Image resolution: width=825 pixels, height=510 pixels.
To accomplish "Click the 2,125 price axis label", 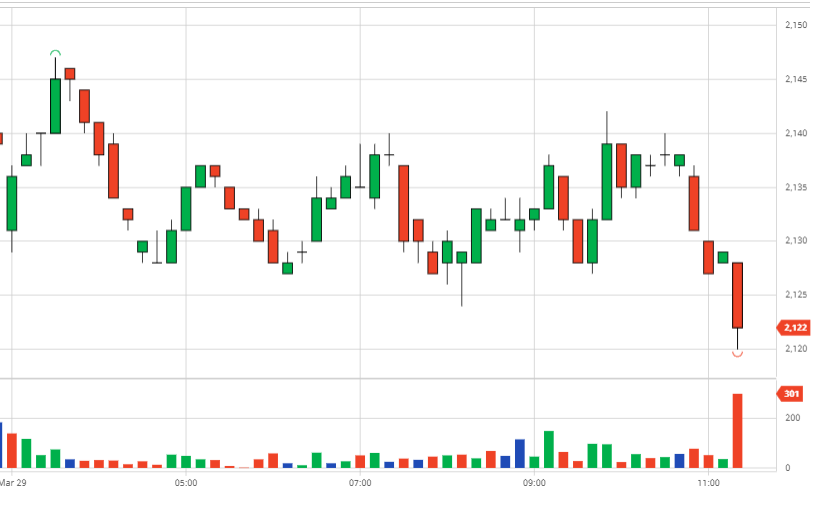I will 796,295.
